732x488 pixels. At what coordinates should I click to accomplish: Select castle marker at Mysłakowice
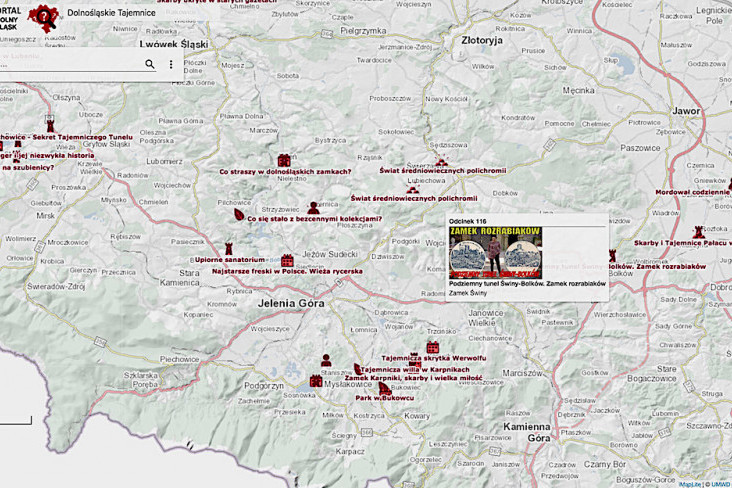click(x=316, y=381)
